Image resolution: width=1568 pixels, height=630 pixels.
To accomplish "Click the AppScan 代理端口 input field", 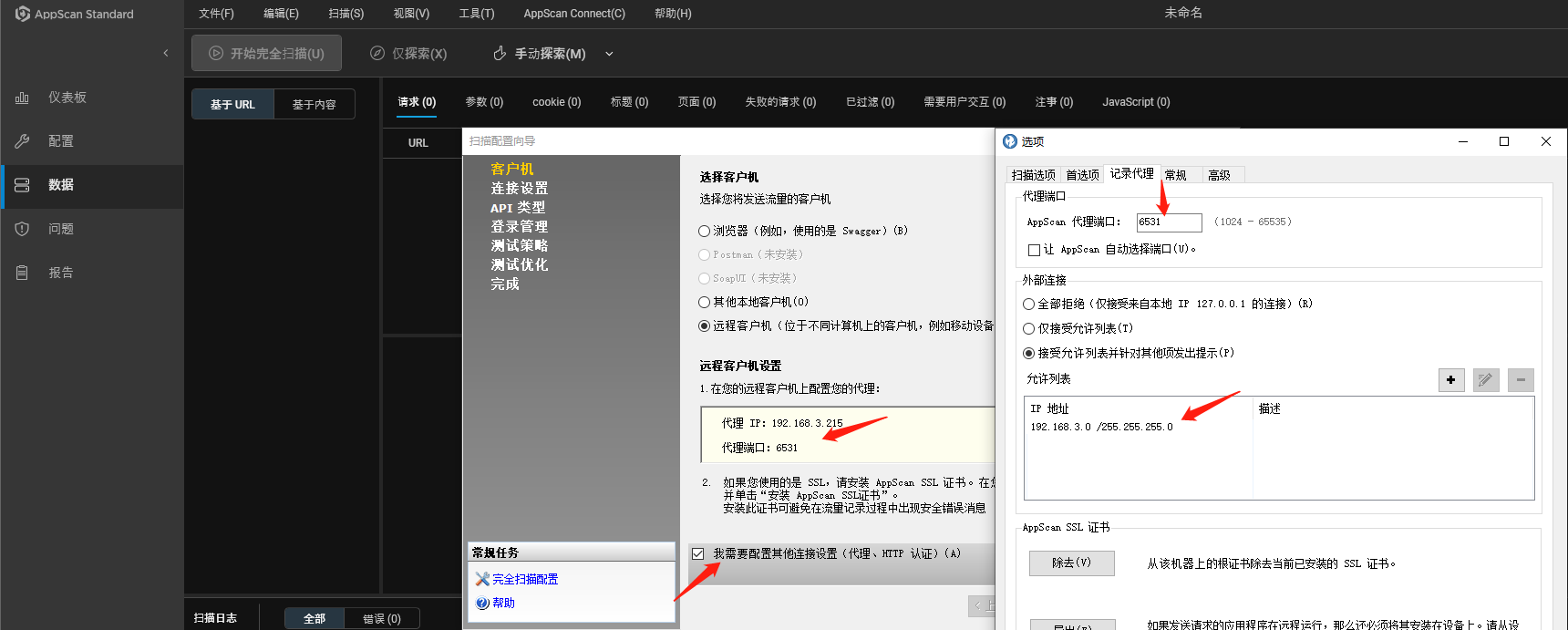I will point(1170,222).
